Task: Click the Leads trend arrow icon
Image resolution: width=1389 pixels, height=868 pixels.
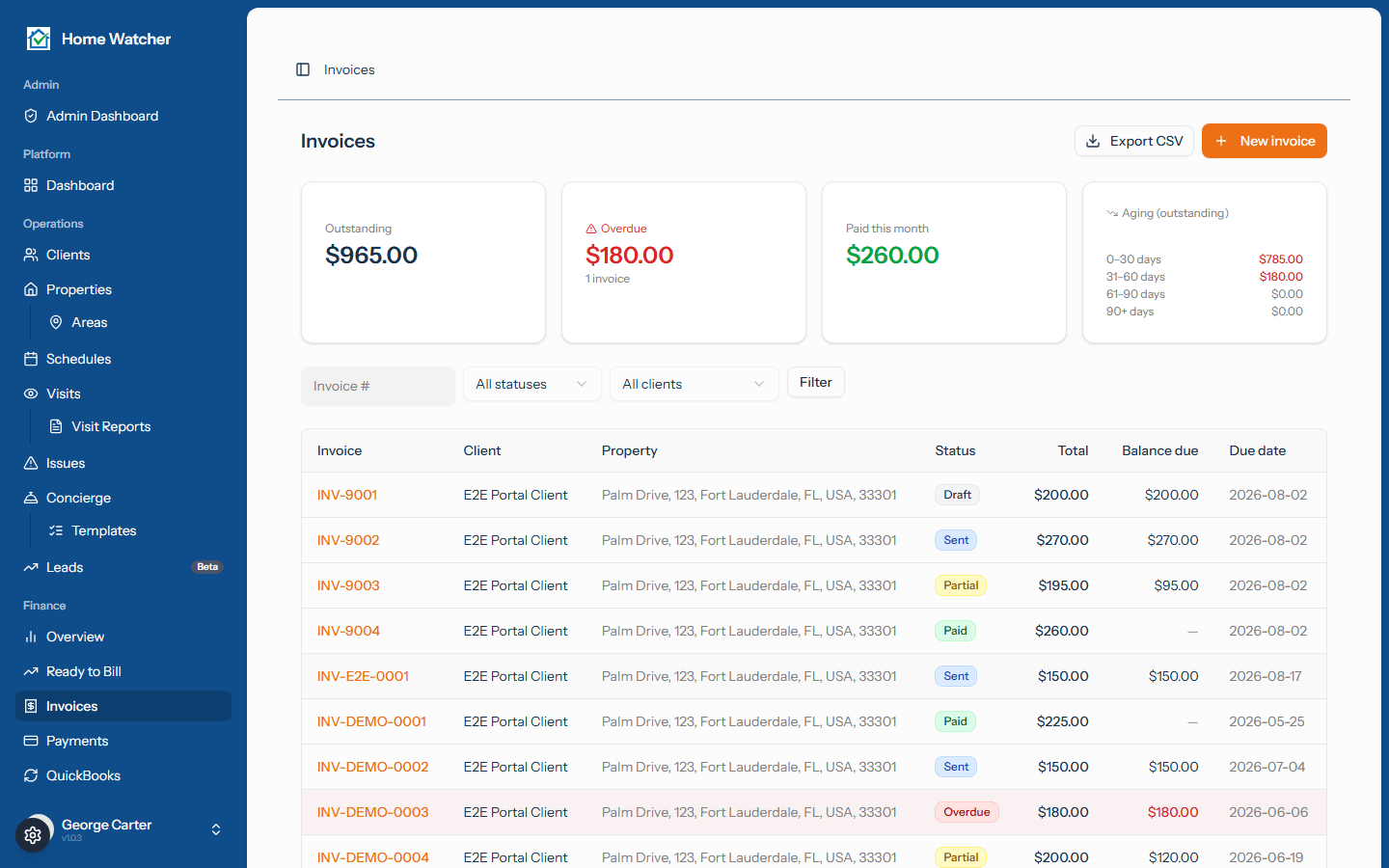Action: tap(31, 567)
